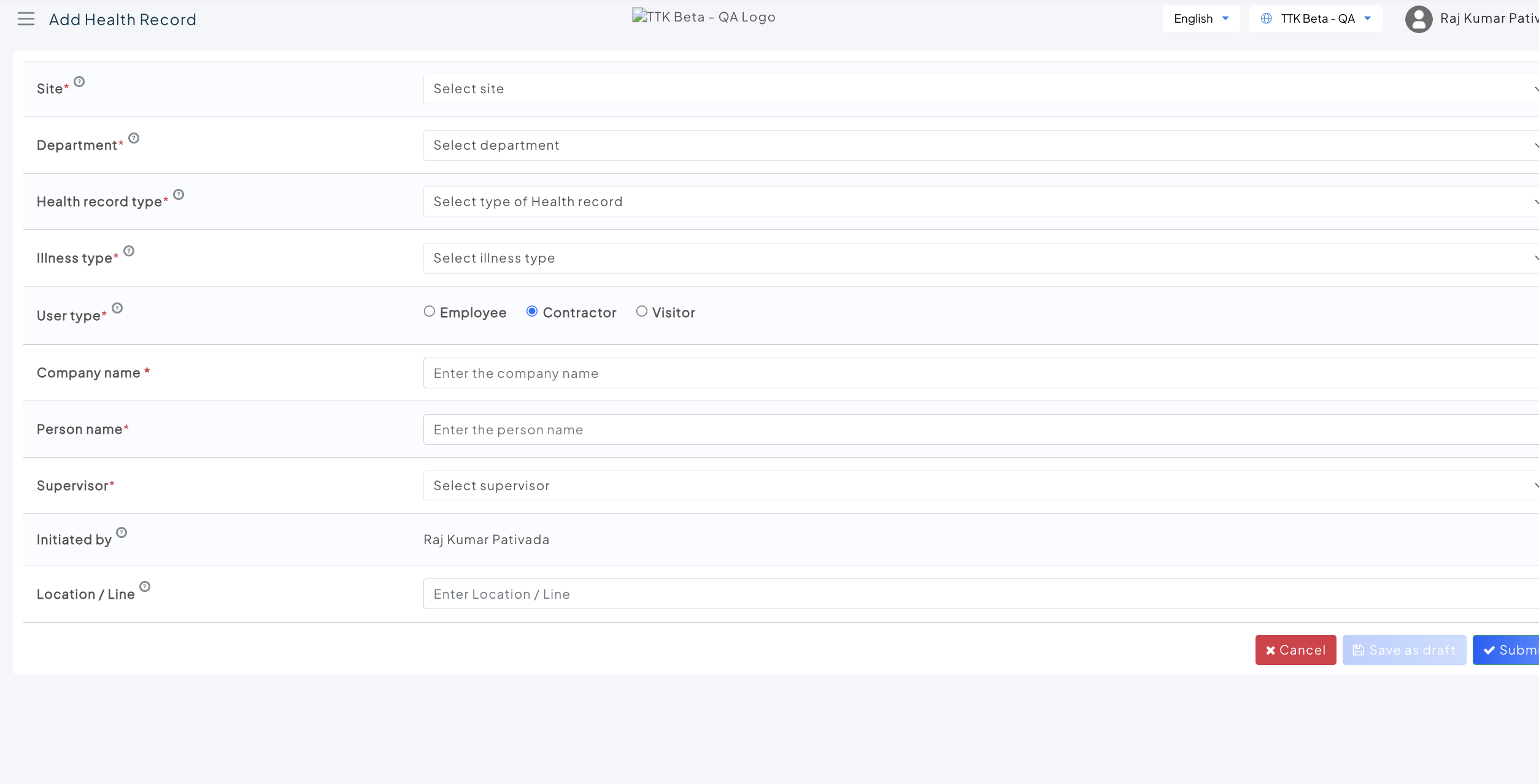This screenshot has width=1539, height=784.
Task: Select the Visitor radio button
Action: click(x=642, y=312)
